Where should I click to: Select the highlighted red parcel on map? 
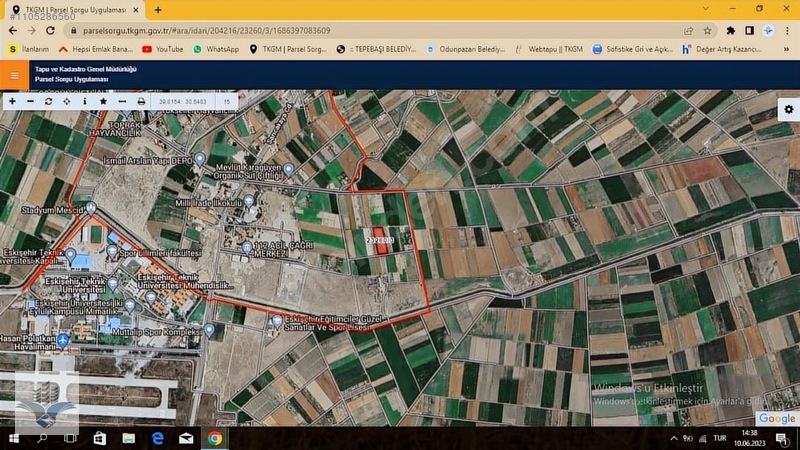[380, 241]
